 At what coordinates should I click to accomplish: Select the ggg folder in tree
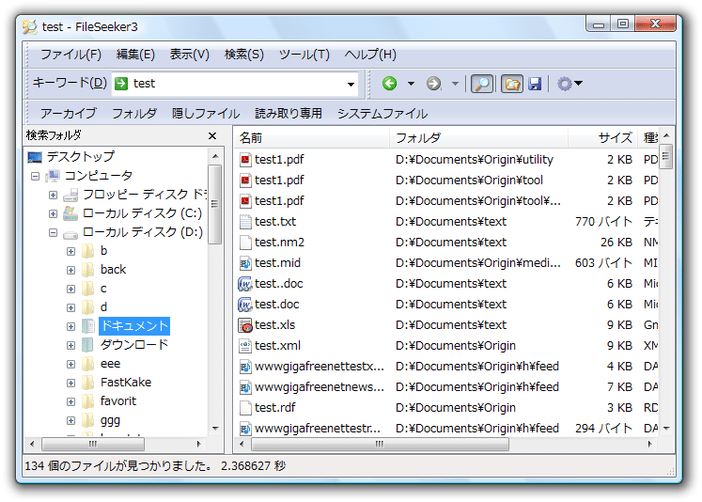110,420
